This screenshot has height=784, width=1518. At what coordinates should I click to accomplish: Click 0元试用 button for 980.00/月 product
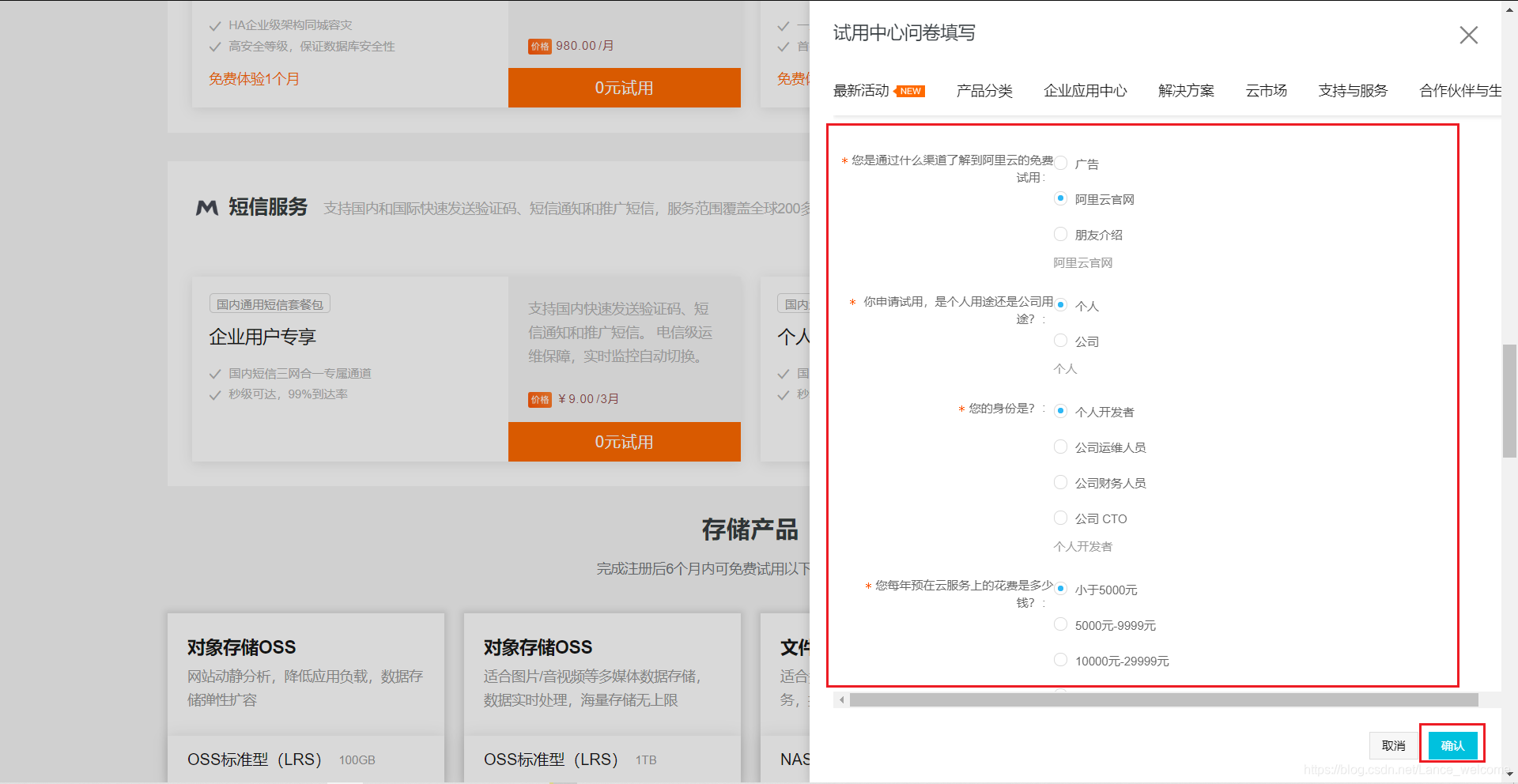(625, 88)
